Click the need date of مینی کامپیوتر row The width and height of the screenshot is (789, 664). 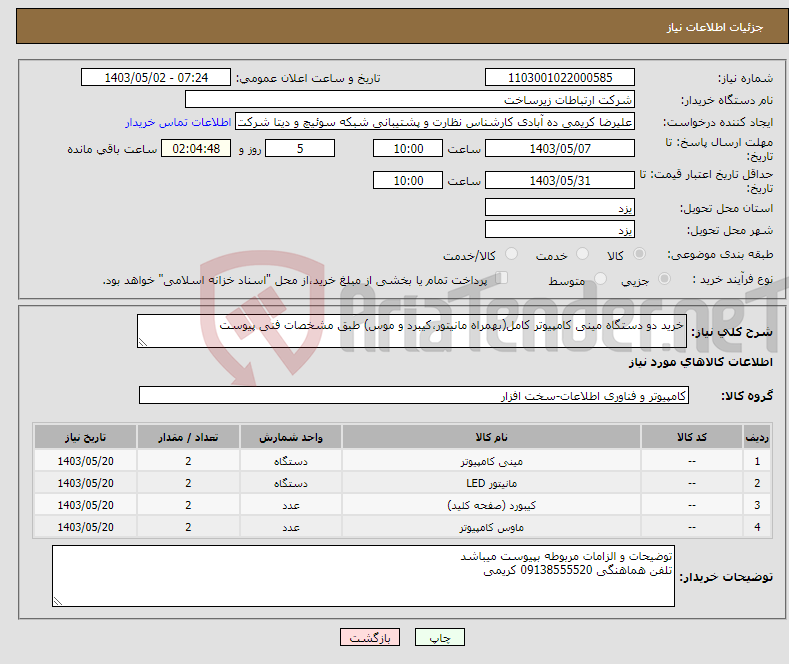86,461
